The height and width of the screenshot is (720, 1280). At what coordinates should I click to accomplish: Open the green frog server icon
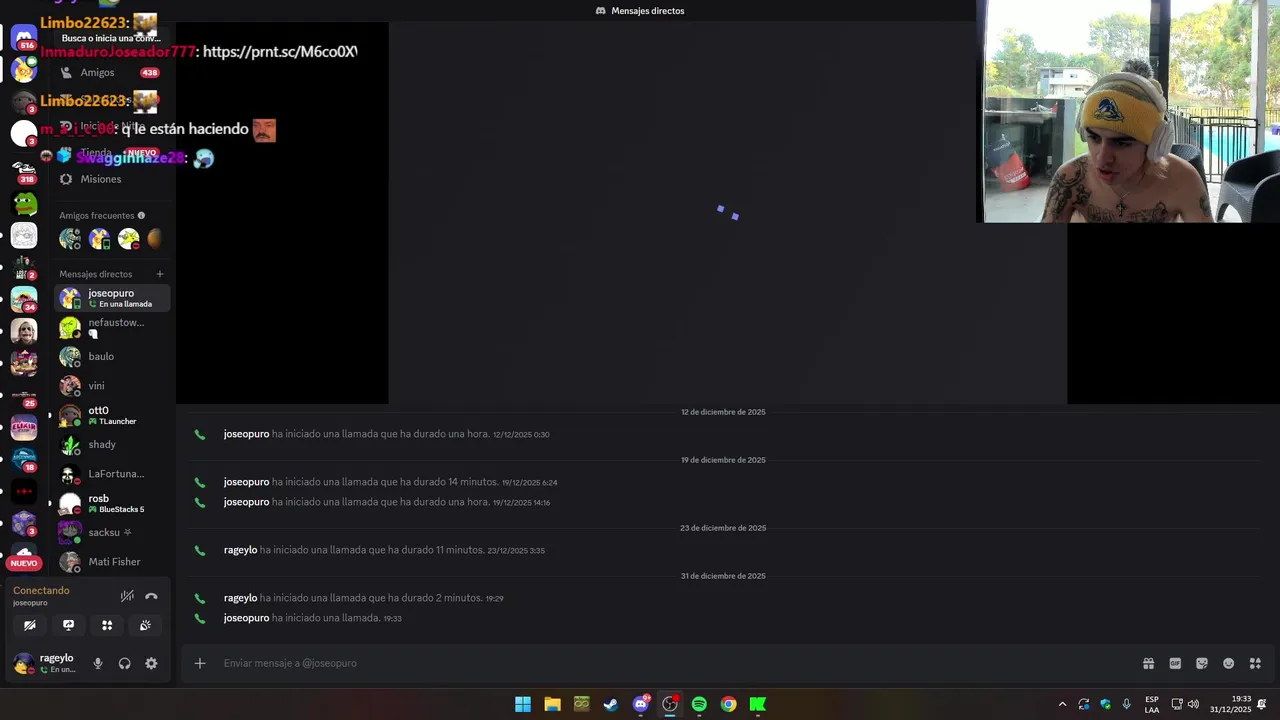click(24, 204)
